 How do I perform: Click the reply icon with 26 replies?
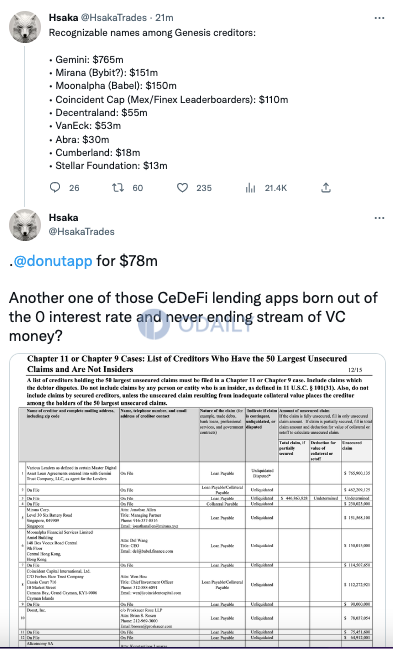tap(55, 188)
